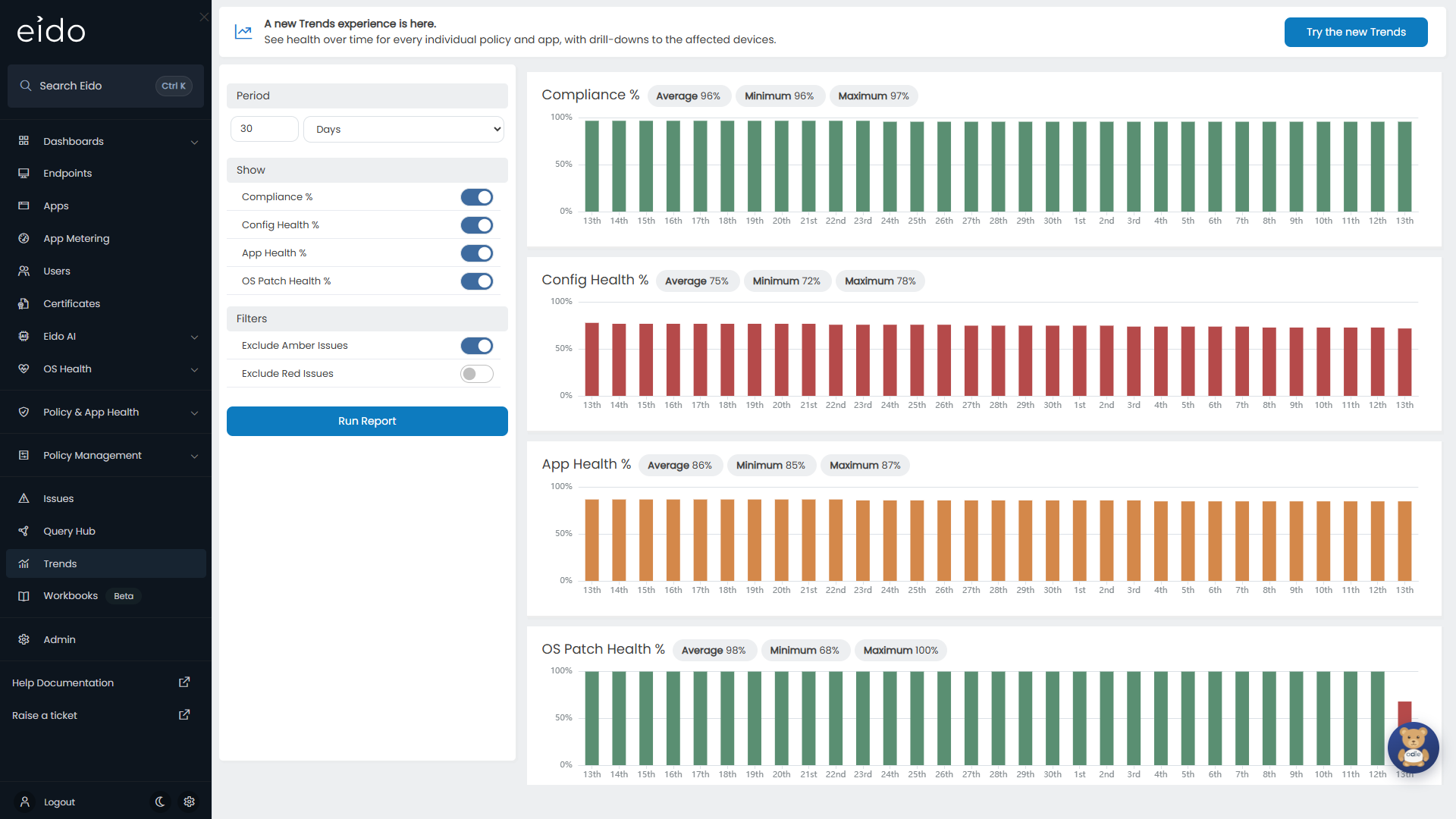Enable Exclude Red Issues filter

click(x=477, y=374)
